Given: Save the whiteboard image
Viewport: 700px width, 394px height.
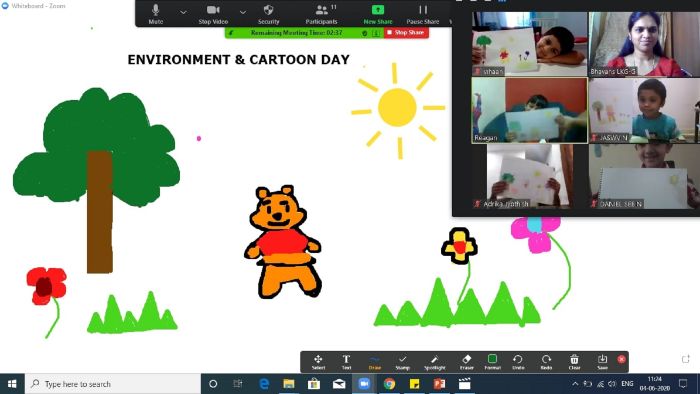Looking at the screenshot, I should (602, 362).
